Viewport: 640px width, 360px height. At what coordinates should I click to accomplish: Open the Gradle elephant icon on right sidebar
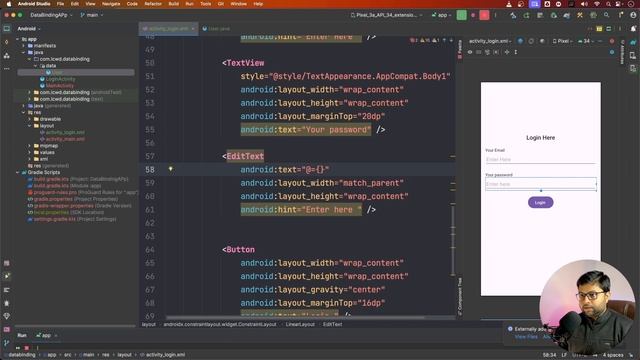click(633, 42)
